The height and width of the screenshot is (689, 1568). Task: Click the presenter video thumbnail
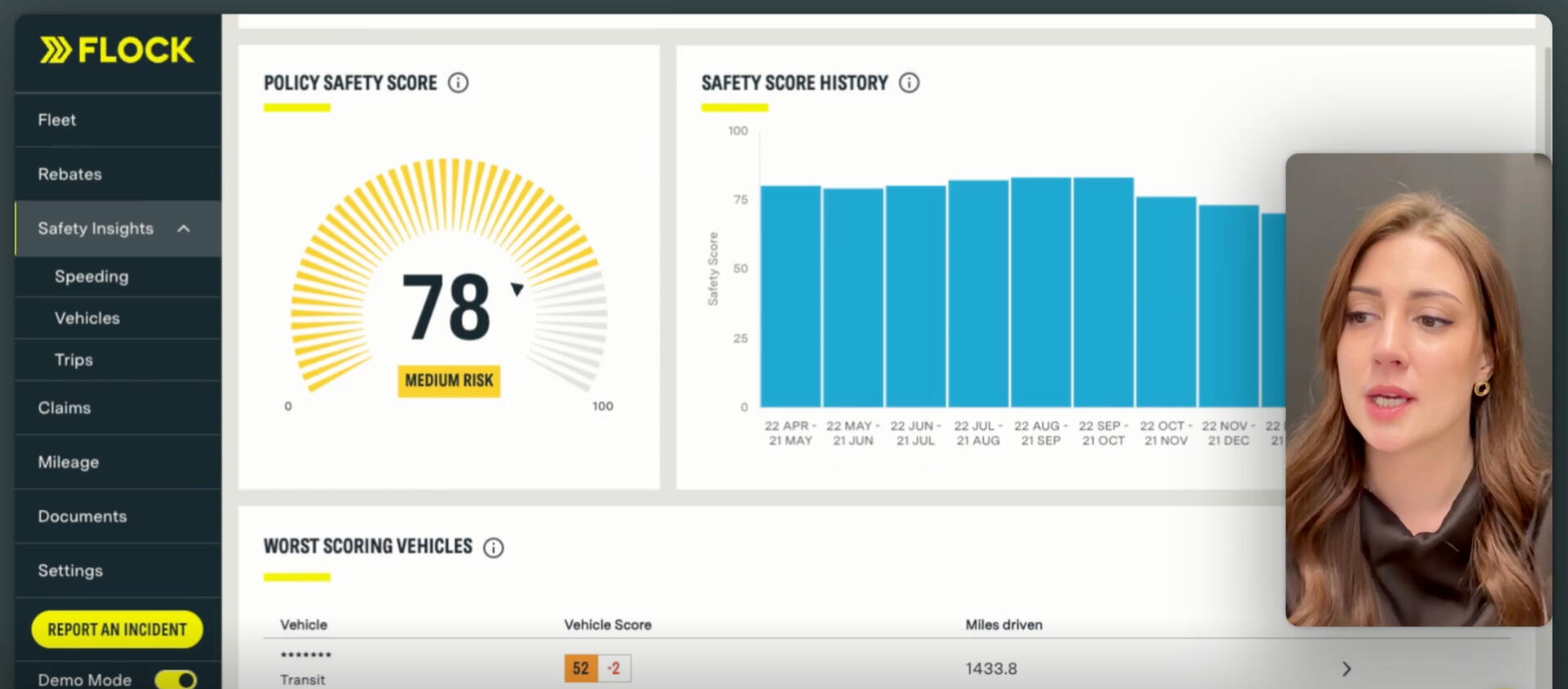click(x=1418, y=389)
